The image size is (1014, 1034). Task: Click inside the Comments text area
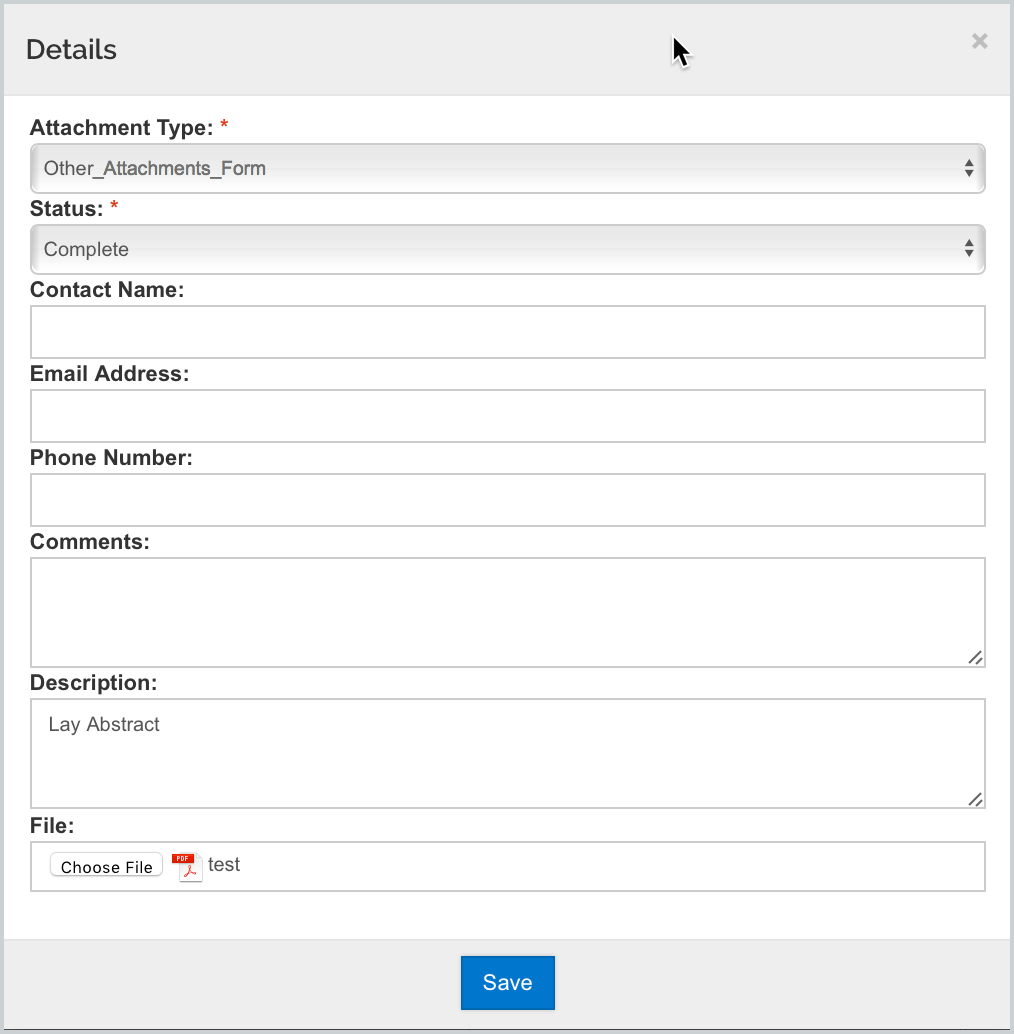coord(508,613)
